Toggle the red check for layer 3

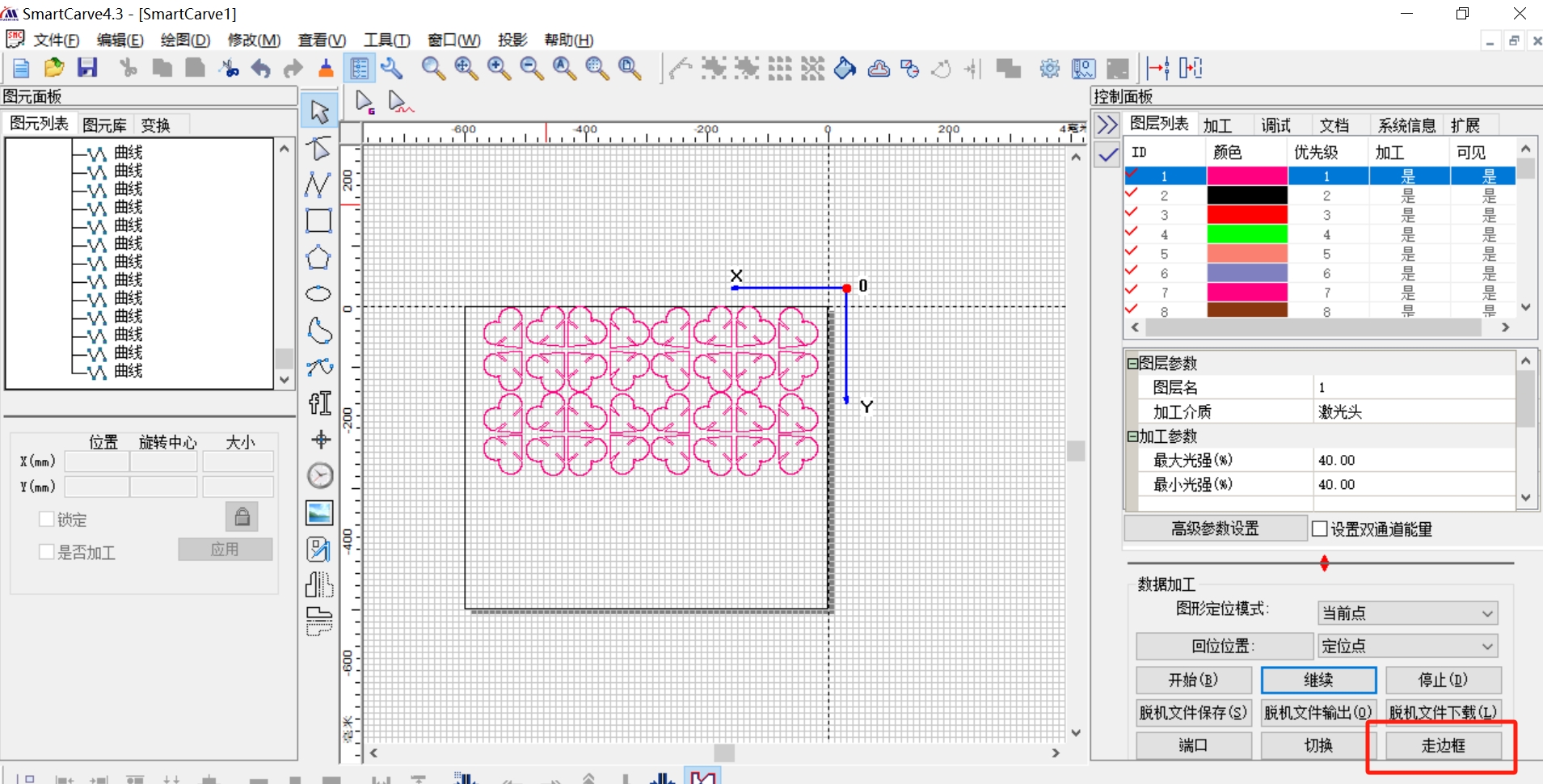tap(1132, 213)
